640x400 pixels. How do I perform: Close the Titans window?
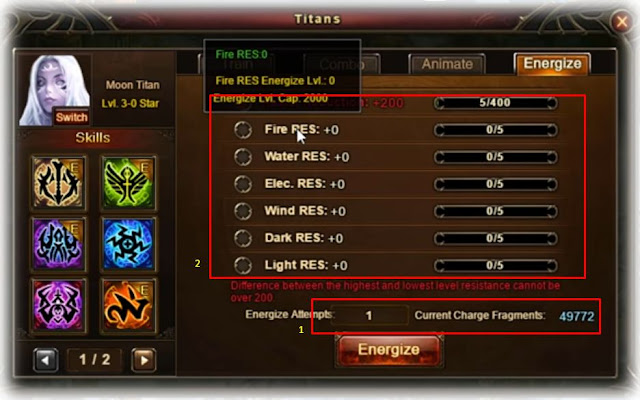(621, 21)
